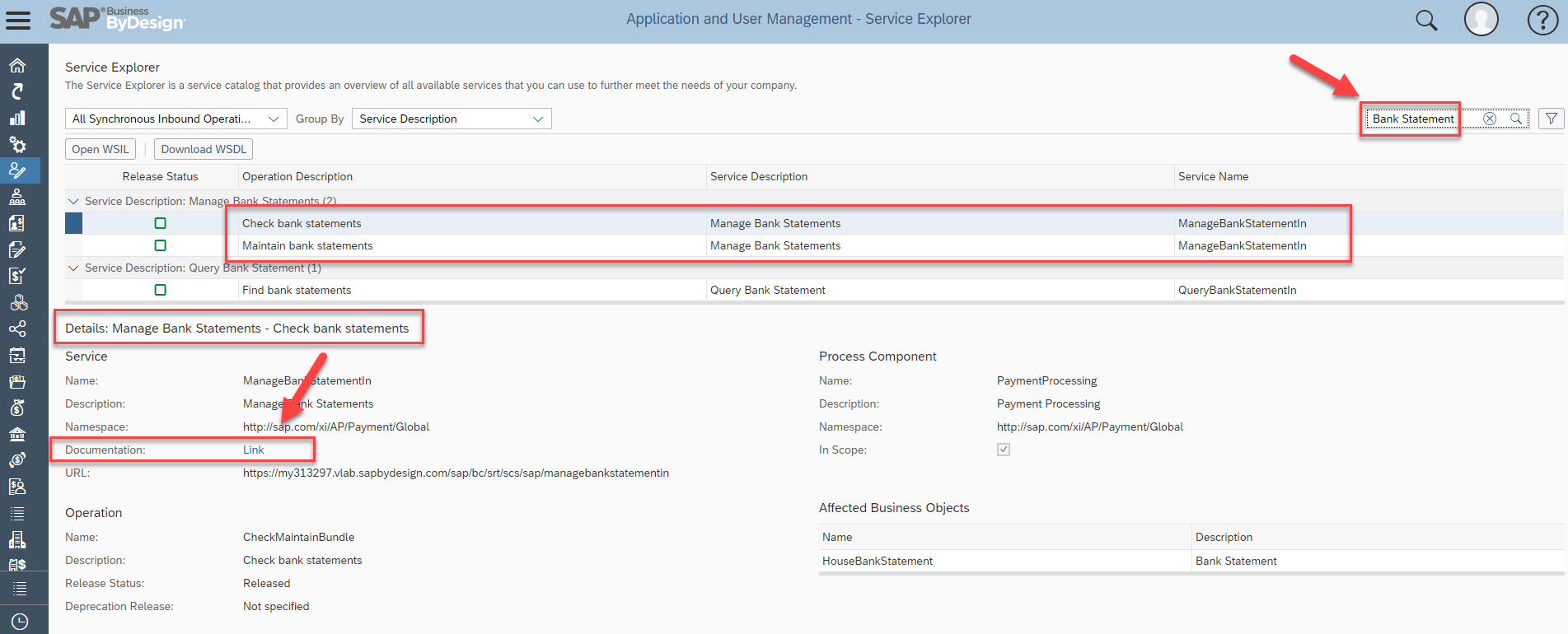Image resolution: width=1568 pixels, height=634 pixels.
Task: Open the contact card sidebar icon
Action: coord(17,223)
